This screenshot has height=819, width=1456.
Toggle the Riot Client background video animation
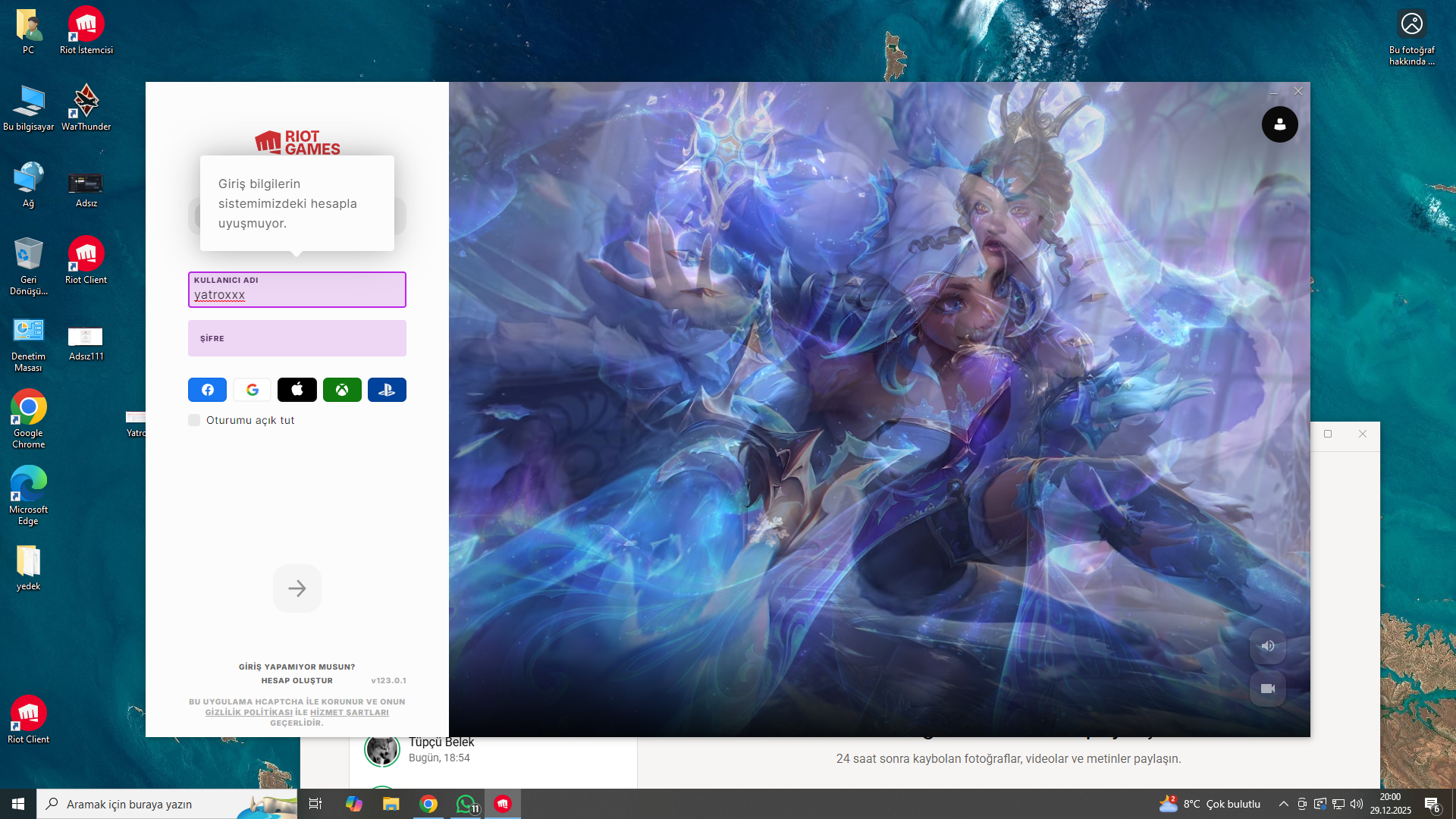(1268, 689)
